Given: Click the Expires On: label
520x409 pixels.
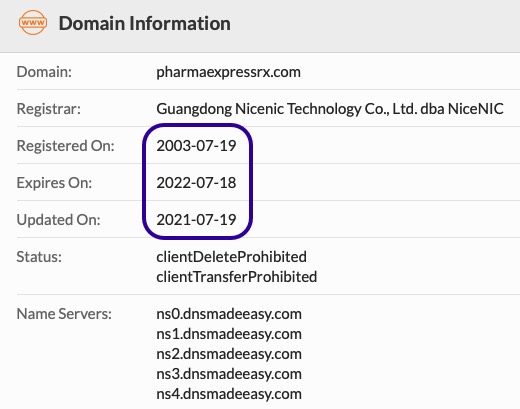Looking at the screenshot, I should click(x=54, y=183).
